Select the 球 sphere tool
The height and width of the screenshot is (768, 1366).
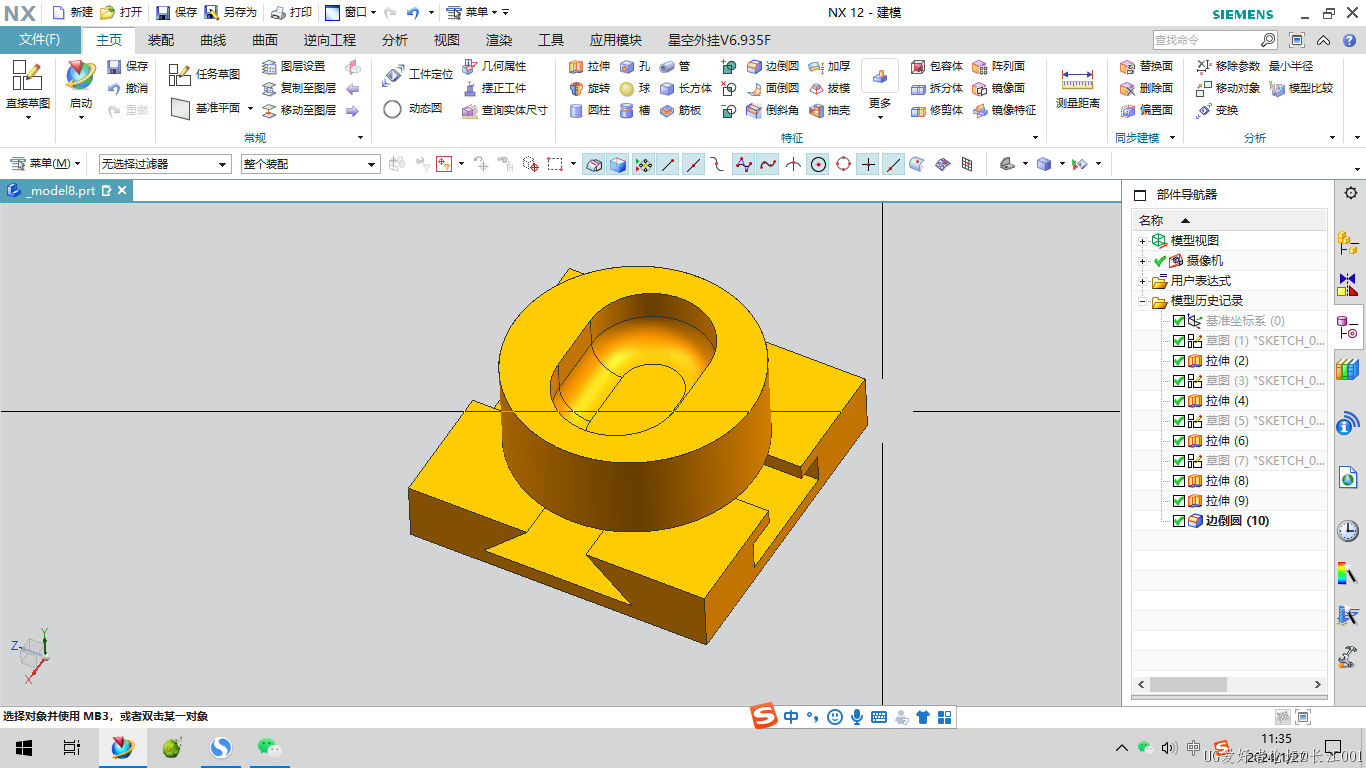click(634, 88)
